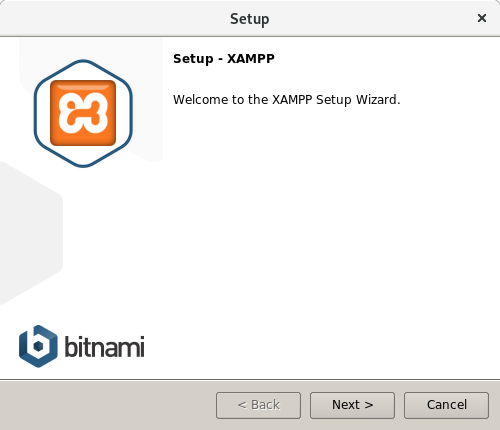Cancel the XAMPP setup wizard
This screenshot has width=500, height=430.
click(446, 405)
